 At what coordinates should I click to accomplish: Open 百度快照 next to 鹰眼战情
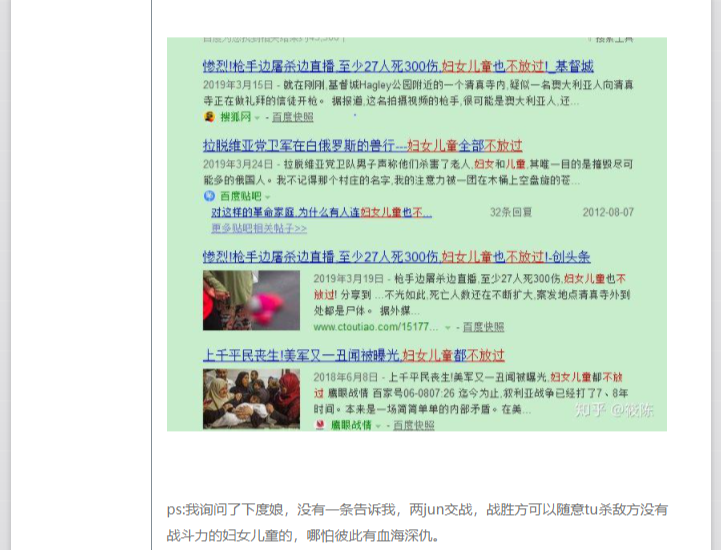[x=413, y=425]
